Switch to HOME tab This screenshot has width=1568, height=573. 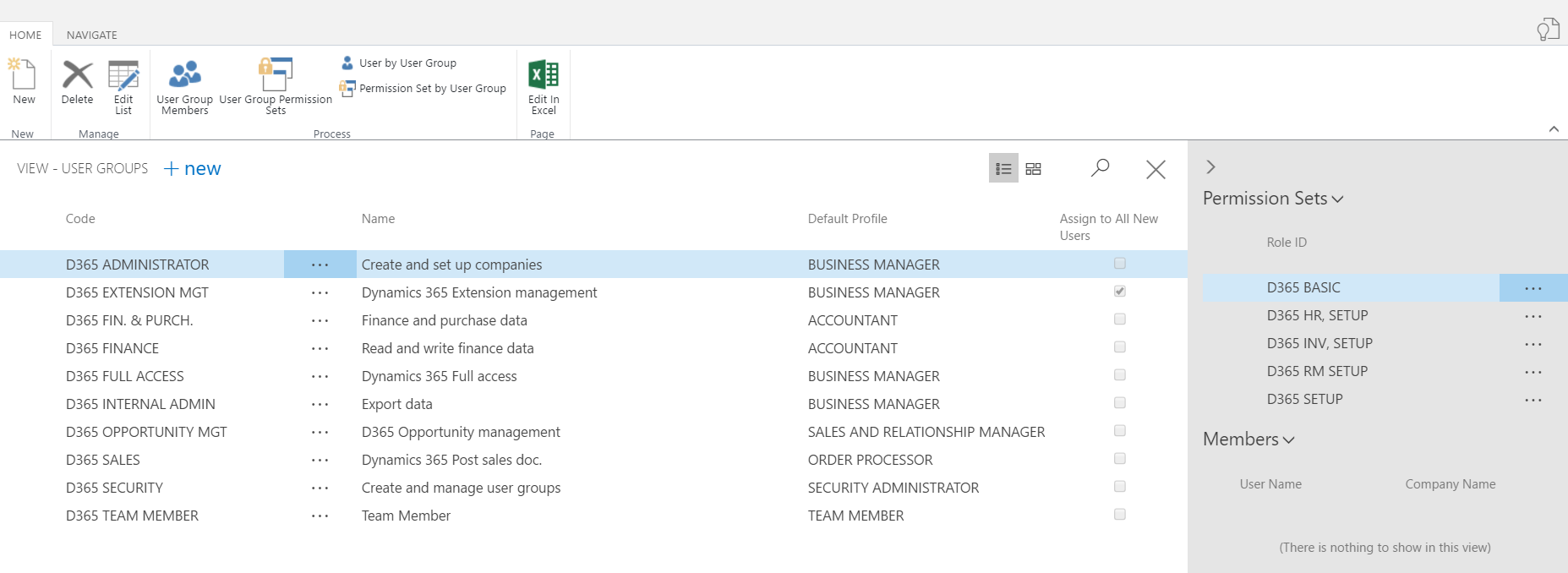[25, 35]
